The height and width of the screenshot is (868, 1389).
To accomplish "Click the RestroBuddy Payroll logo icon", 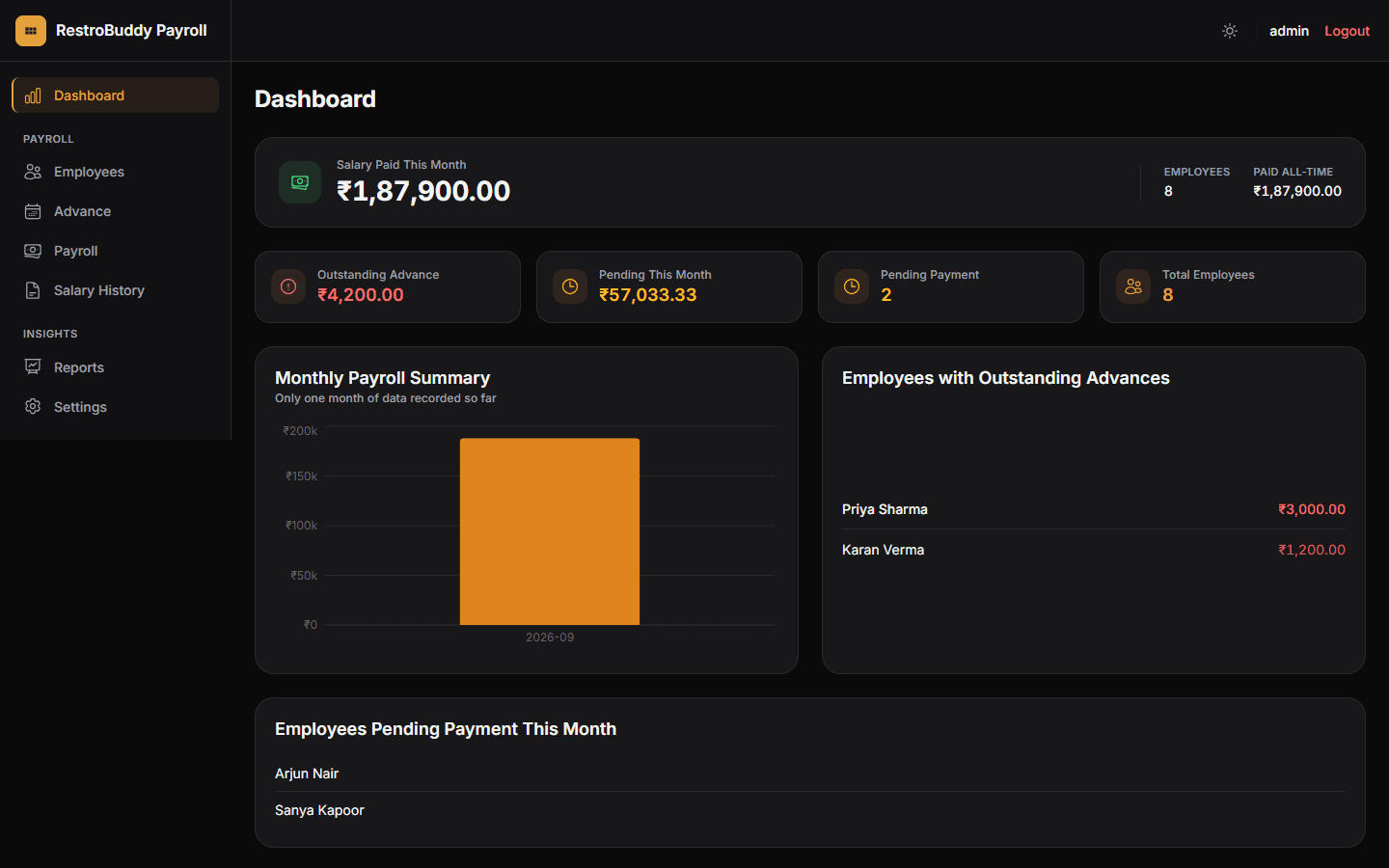I will pyautogui.click(x=31, y=31).
